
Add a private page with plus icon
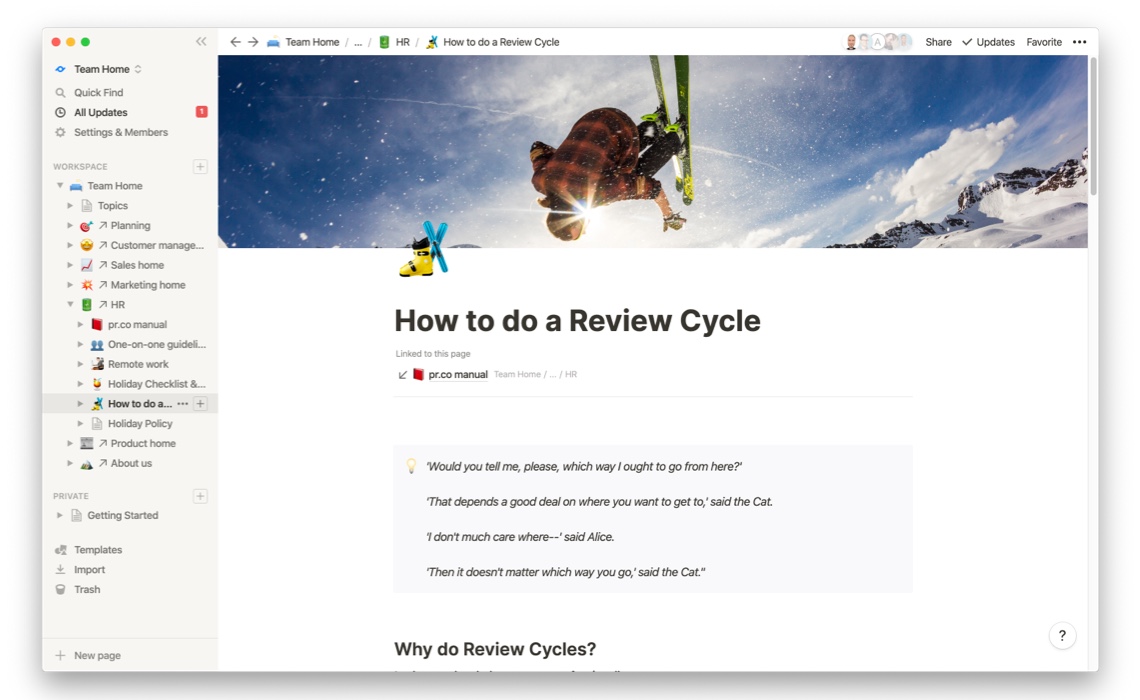click(x=200, y=496)
